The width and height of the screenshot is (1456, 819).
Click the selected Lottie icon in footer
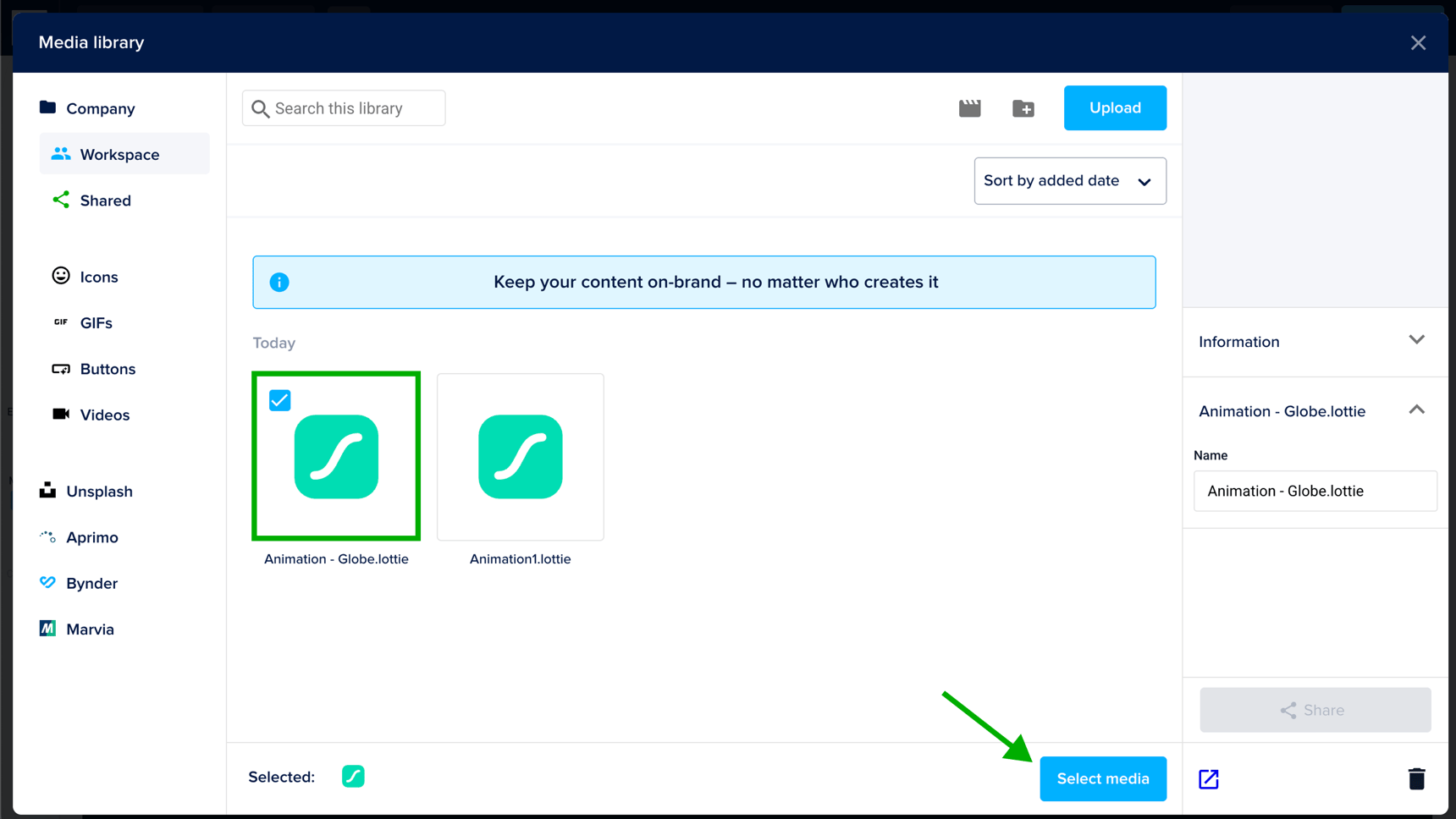tap(353, 777)
